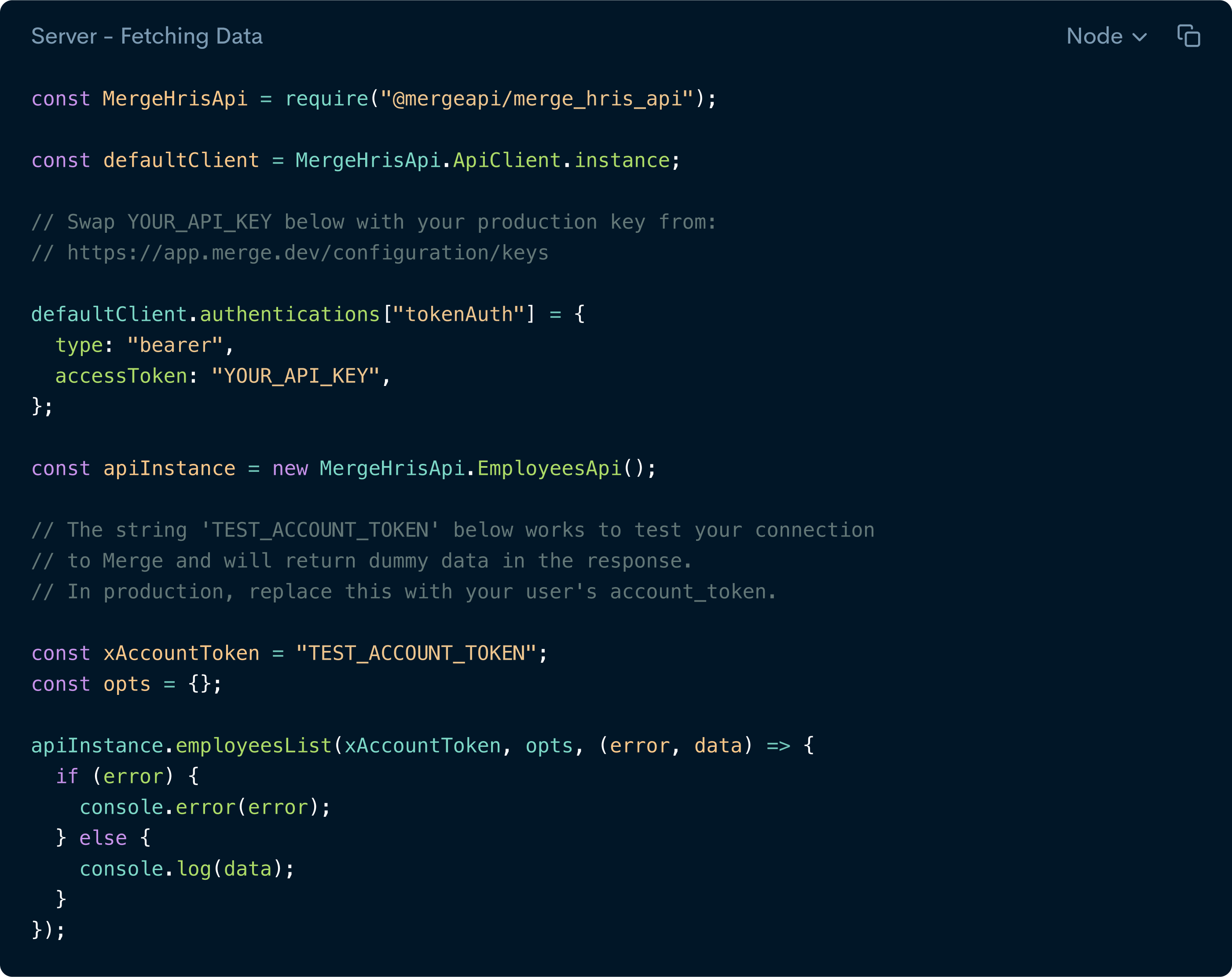Click the 'const opts = {};' line
The height and width of the screenshot is (977, 1232).
[x=127, y=684]
